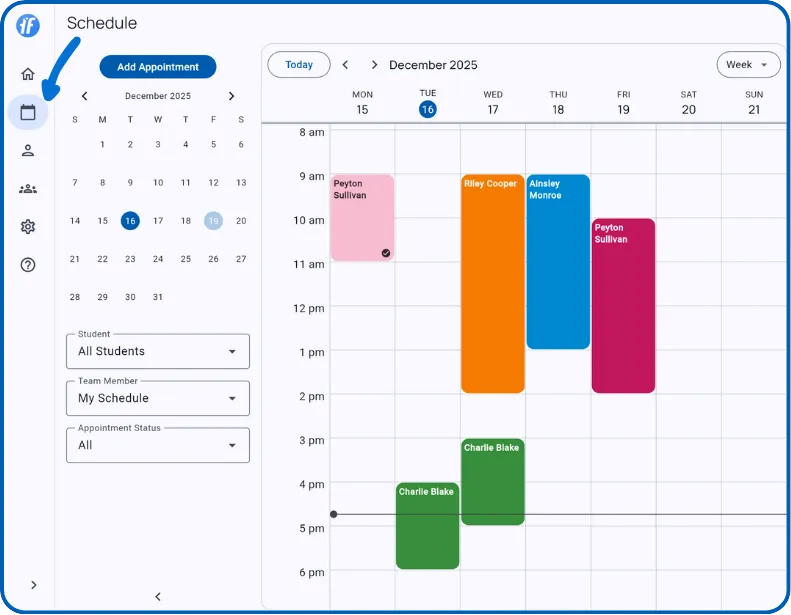This screenshot has height=615, width=791.
Task: Open the single person Students icon
Action: pyautogui.click(x=28, y=150)
